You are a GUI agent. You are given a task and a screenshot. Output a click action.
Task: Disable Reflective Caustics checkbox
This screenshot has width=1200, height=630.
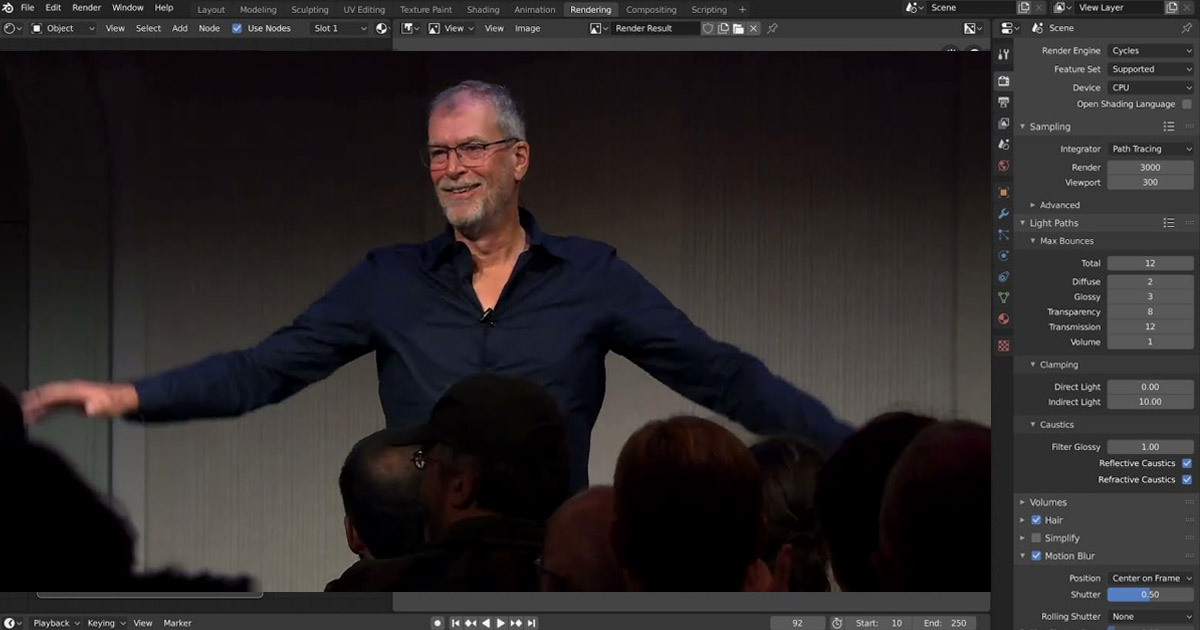coord(1187,463)
